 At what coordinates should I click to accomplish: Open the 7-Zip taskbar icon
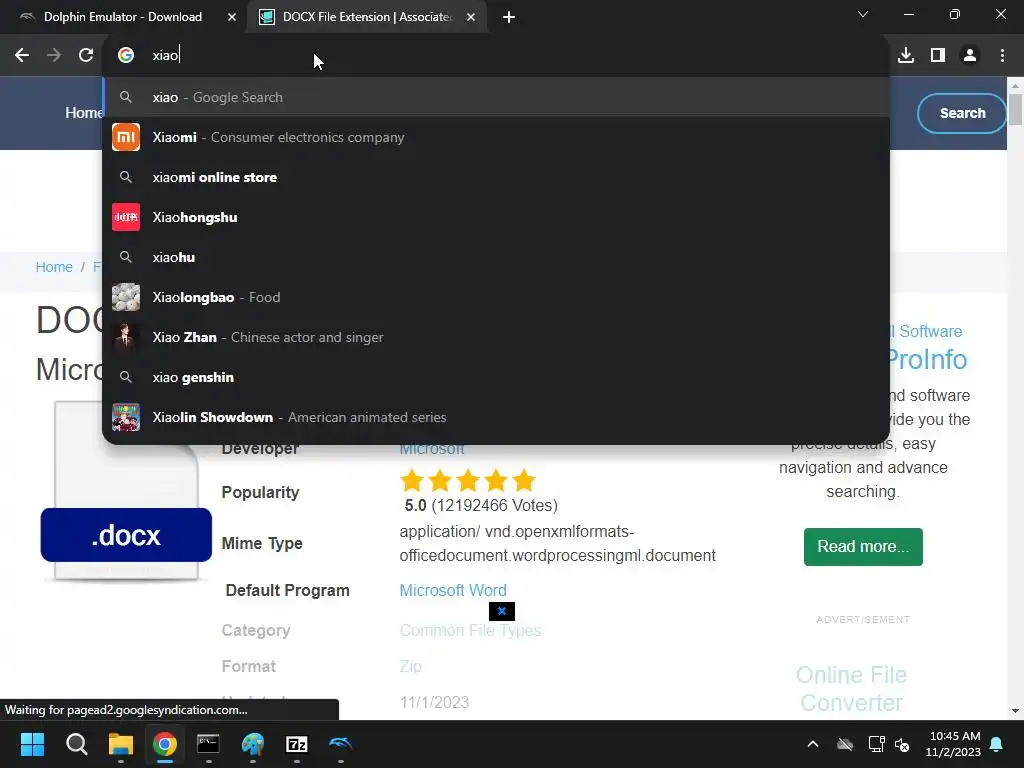point(297,744)
